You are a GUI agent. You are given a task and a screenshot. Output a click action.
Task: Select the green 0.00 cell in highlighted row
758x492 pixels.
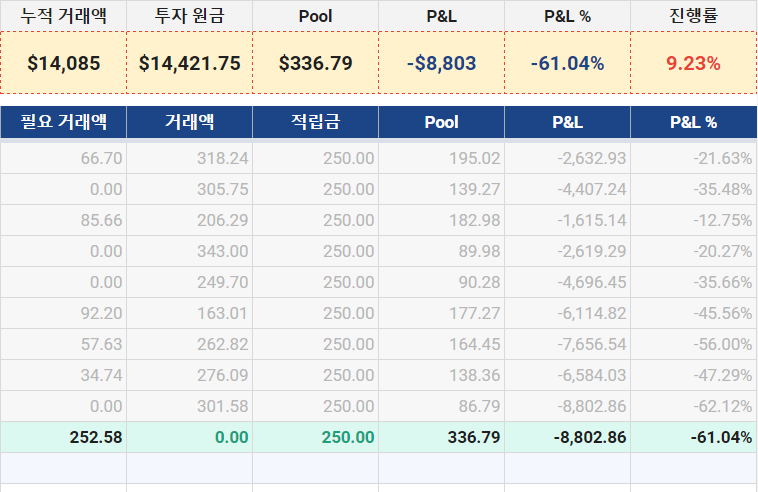pos(190,437)
